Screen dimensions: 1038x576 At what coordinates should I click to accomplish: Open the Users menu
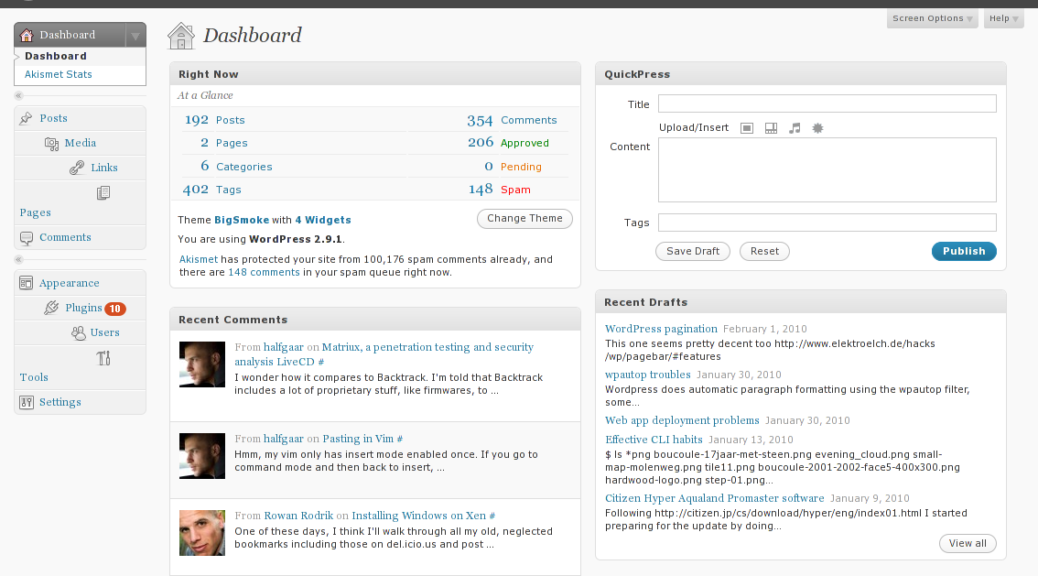[x=105, y=332]
